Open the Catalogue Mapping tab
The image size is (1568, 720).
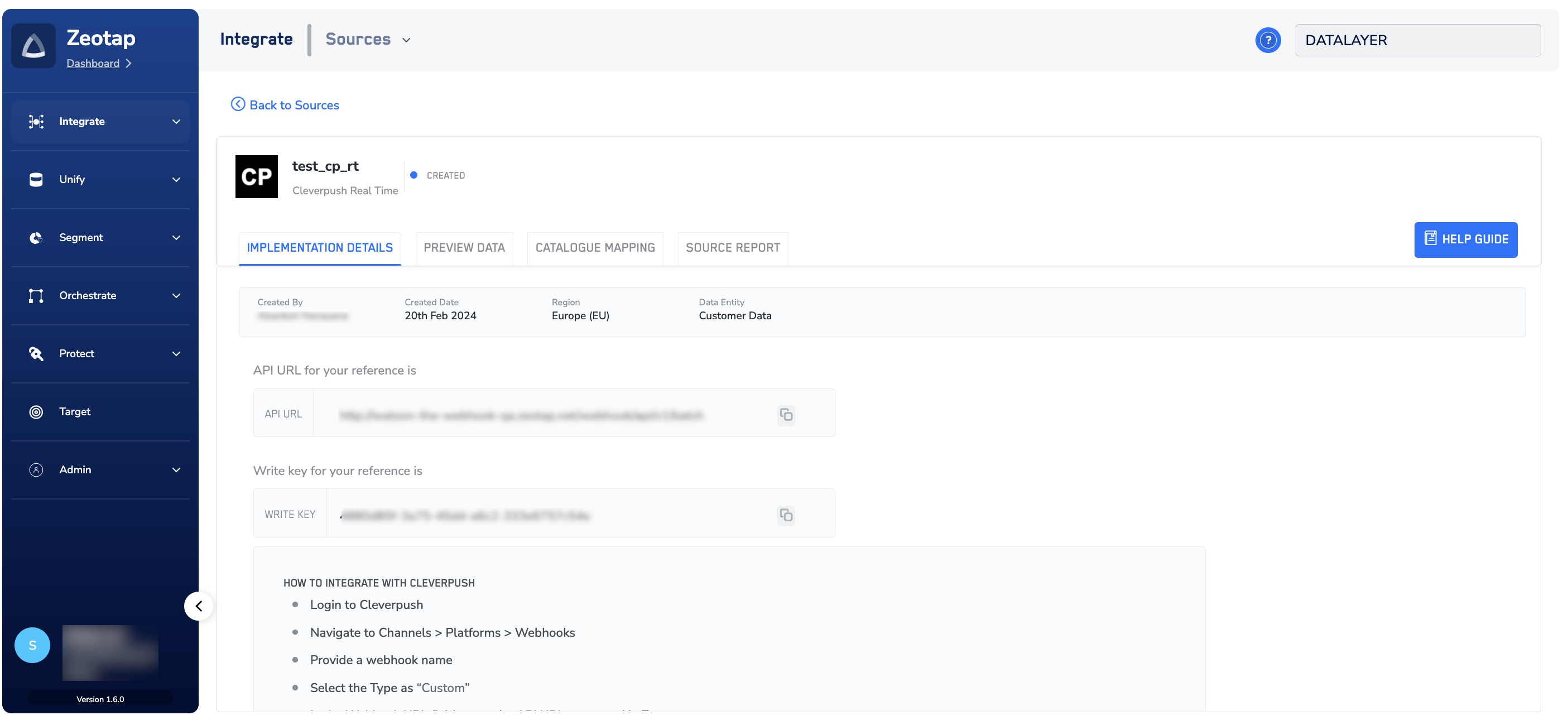coord(595,248)
